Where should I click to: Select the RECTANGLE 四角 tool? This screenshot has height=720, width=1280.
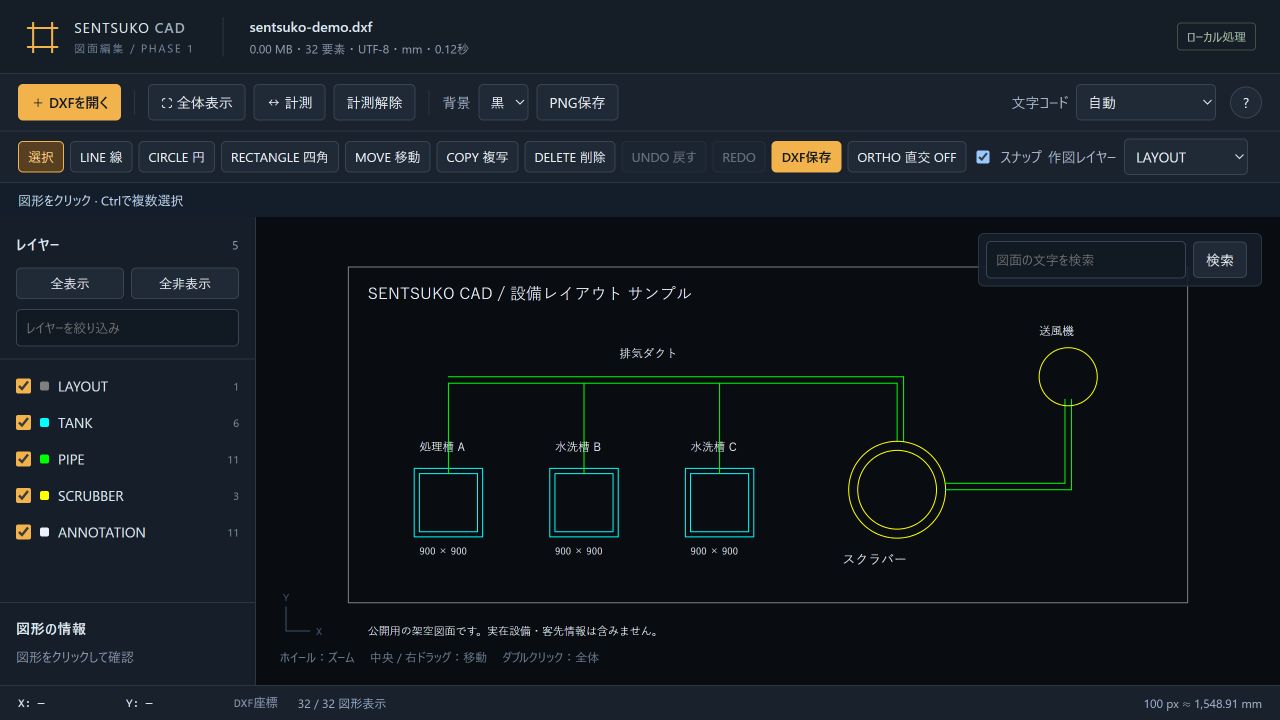[280, 157]
